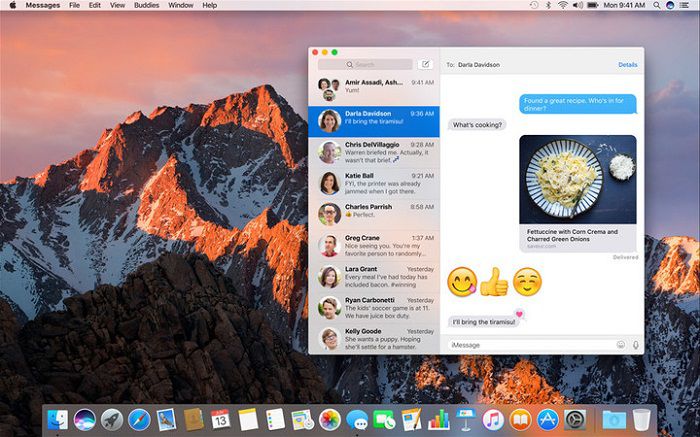The height and width of the screenshot is (437, 700).
Task: Open the Help menu
Action: click(209, 5)
